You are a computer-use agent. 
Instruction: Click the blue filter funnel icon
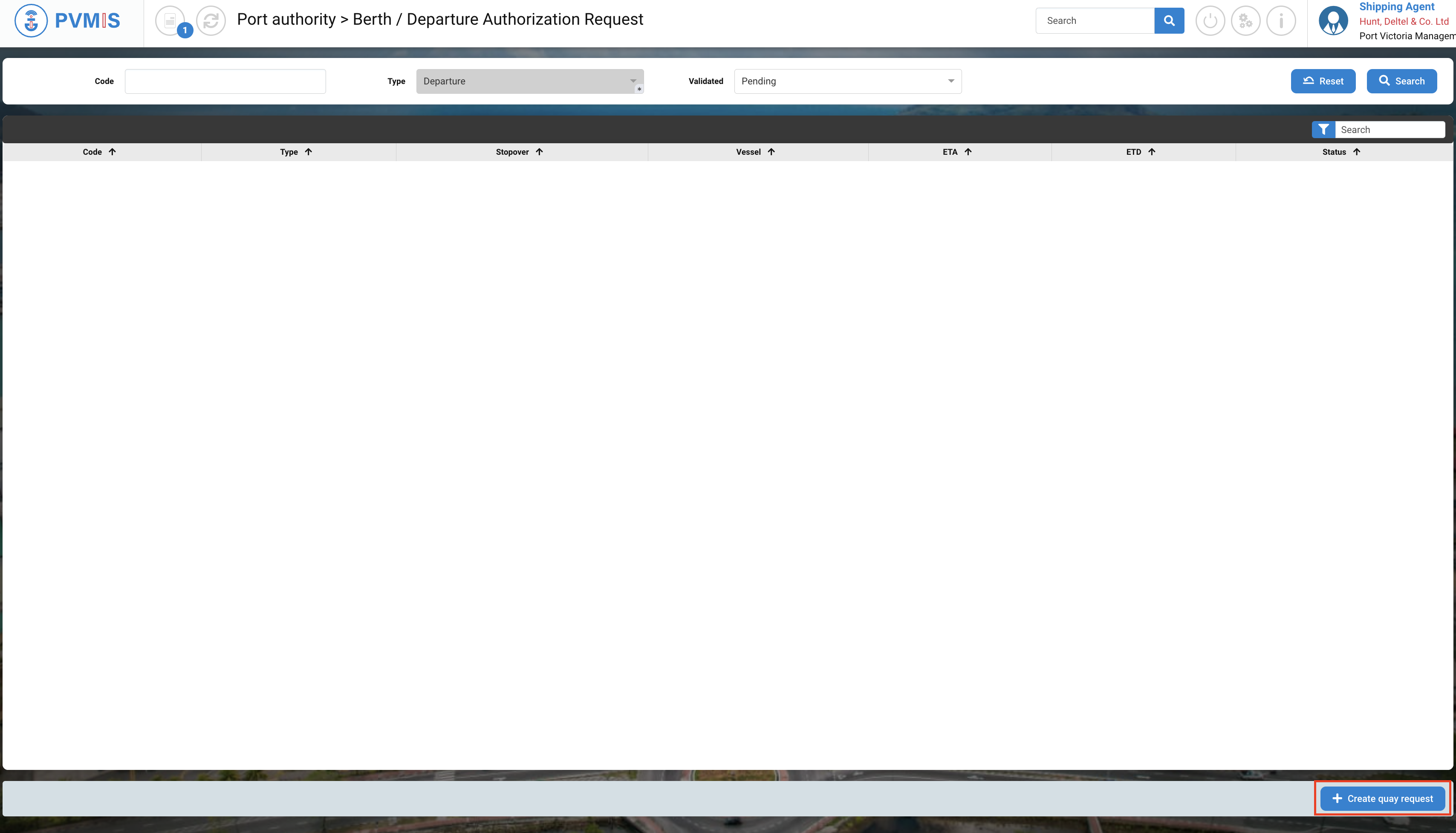coord(1323,130)
